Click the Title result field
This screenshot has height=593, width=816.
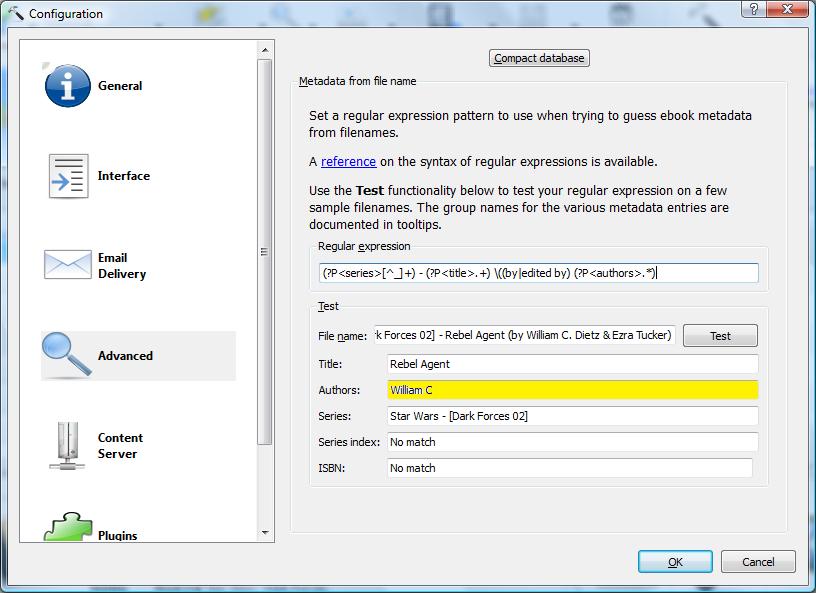572,364
